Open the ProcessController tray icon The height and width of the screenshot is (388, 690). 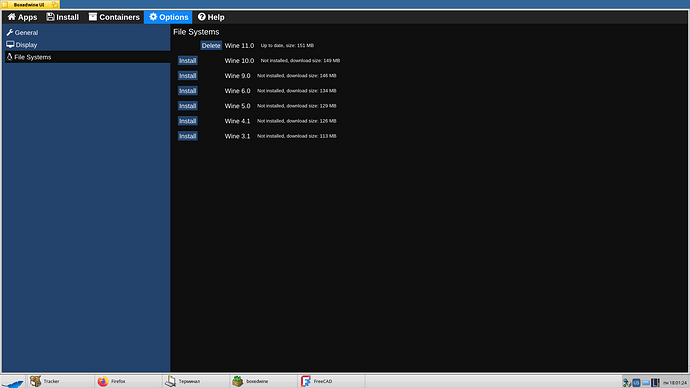click(x=655, y=383)
